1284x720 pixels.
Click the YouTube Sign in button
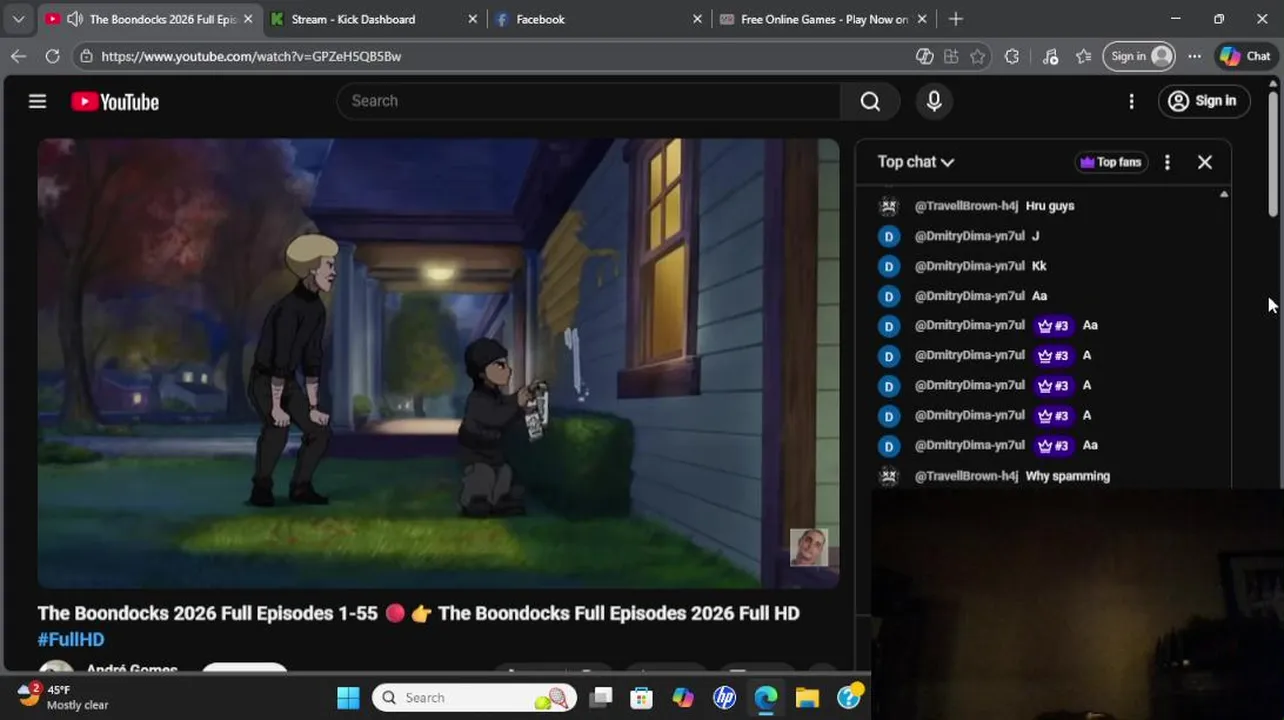tap(1204, 101)
